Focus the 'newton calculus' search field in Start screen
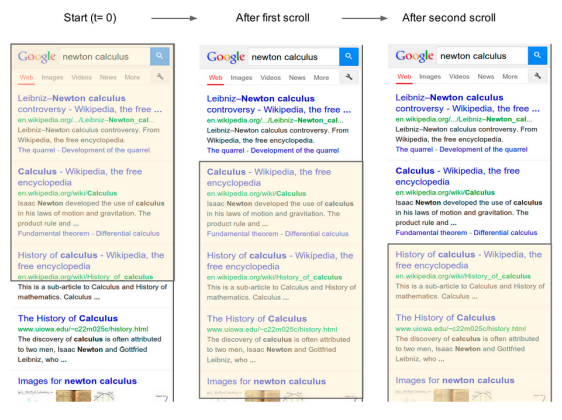The image size is (562, 420). pyautogui.click(x=104, y=57)
